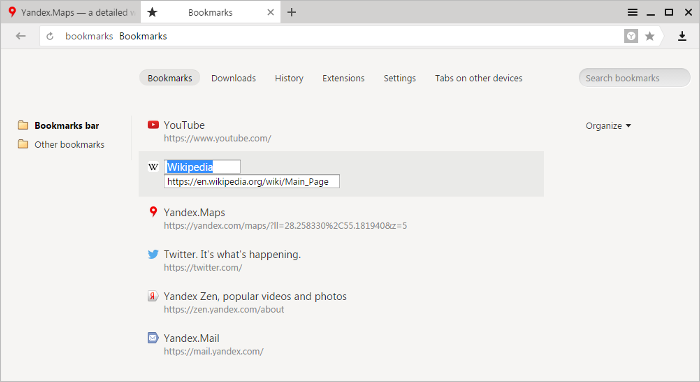Open the Extensions section
The width and height of the screenshot is (700, 382).
(343, 78)
